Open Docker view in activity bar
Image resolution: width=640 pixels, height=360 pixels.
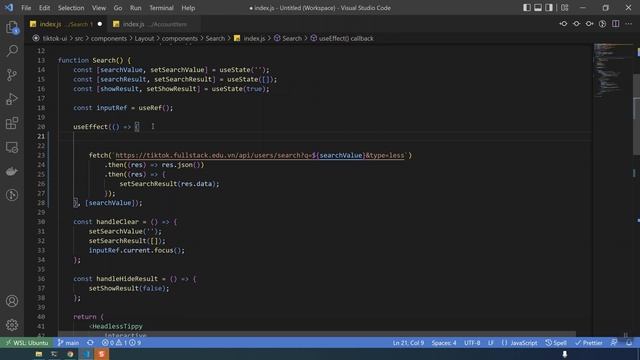point(12,171)
